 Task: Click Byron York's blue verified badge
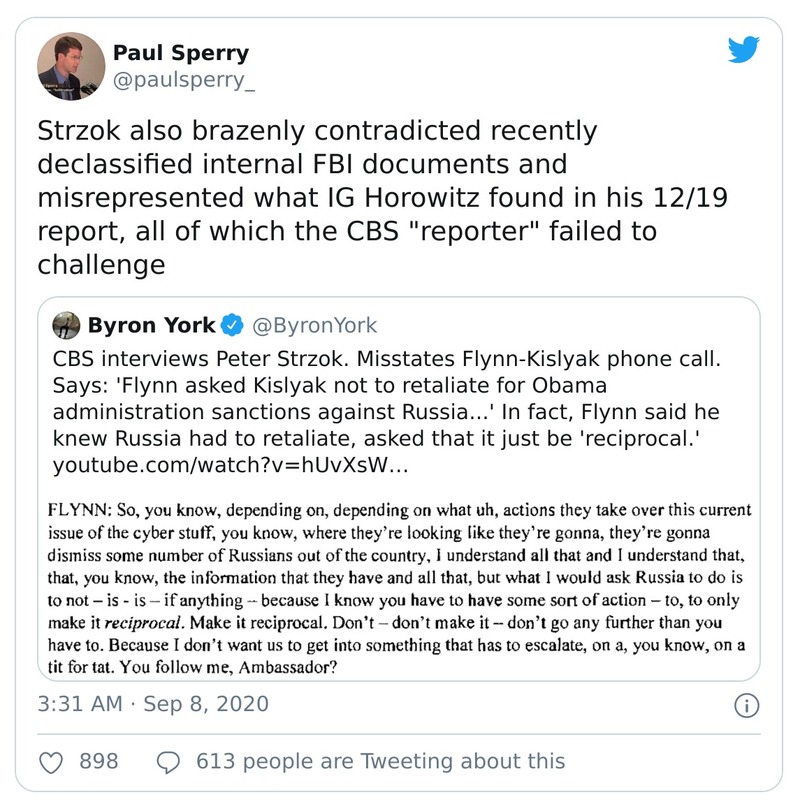tap(231, 325)
